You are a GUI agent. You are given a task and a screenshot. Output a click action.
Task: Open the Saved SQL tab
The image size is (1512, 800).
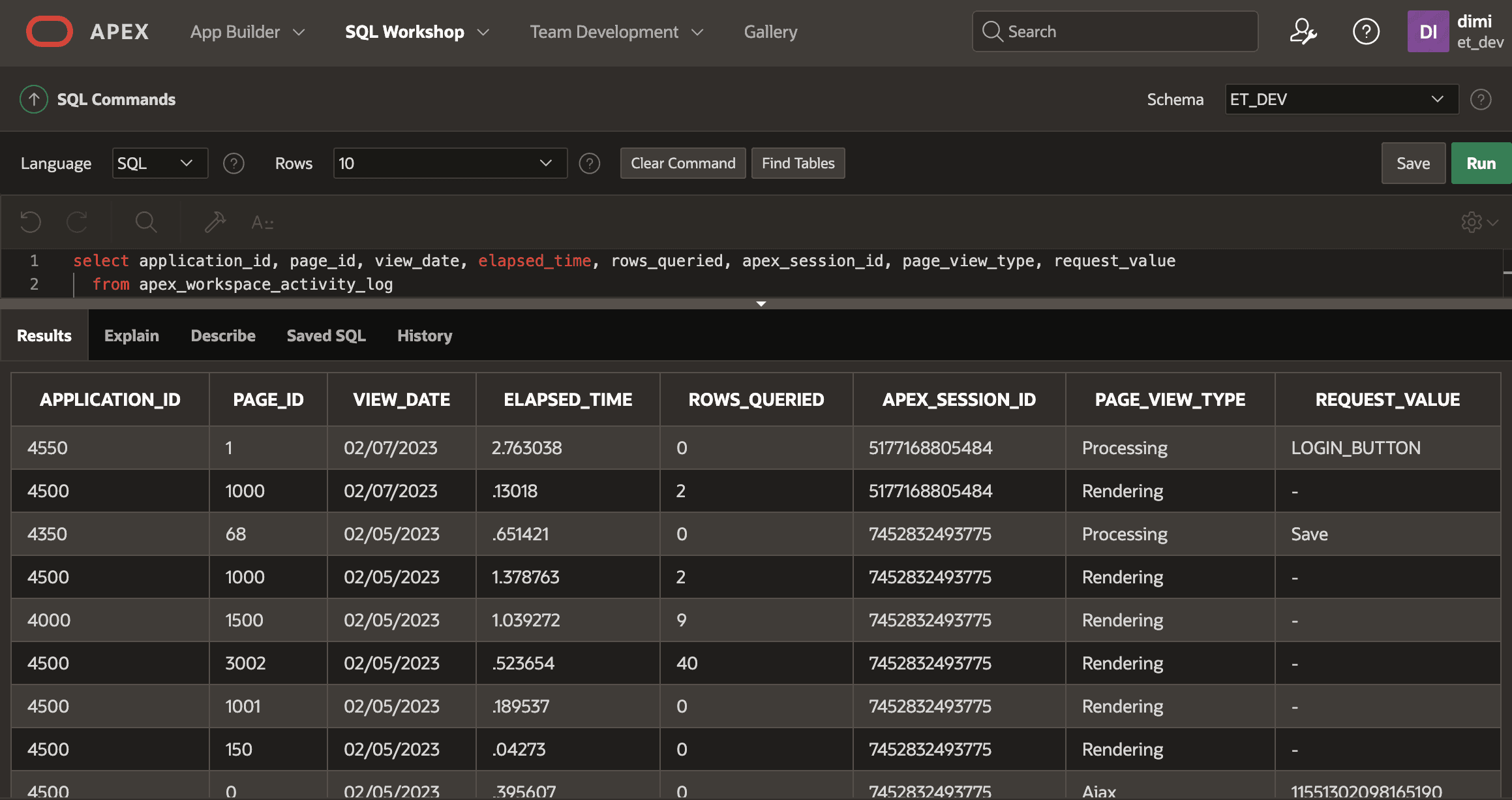[325, 335]
